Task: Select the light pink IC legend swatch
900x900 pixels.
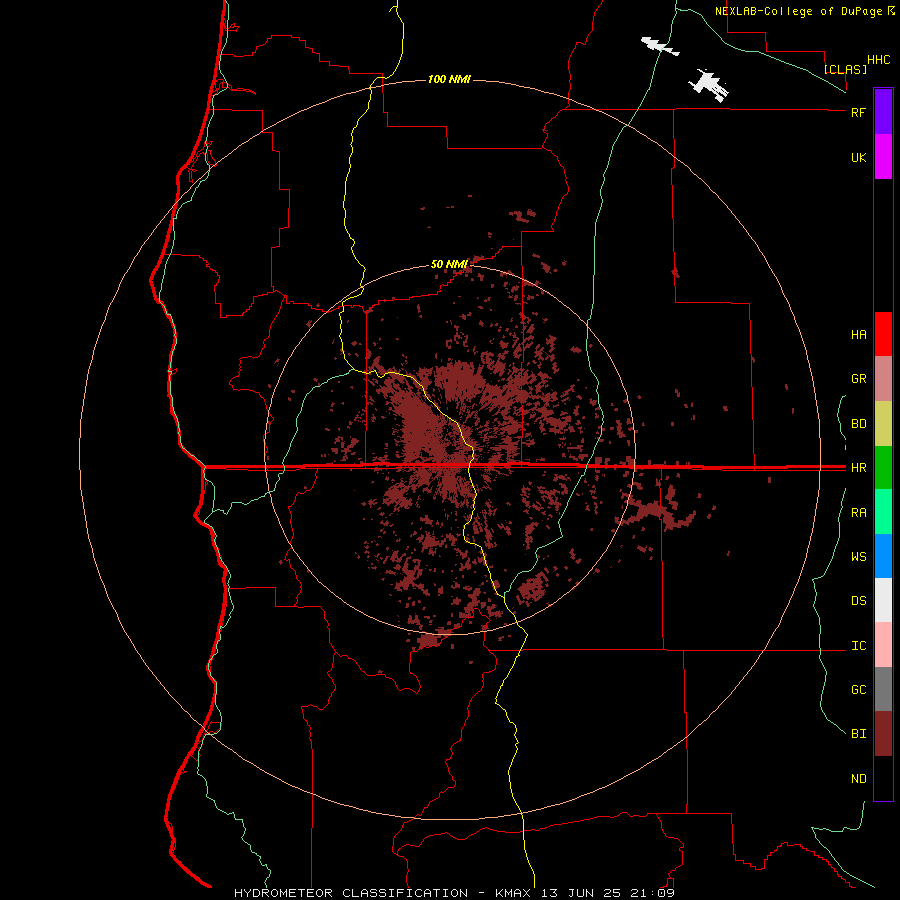Action: 883,645
